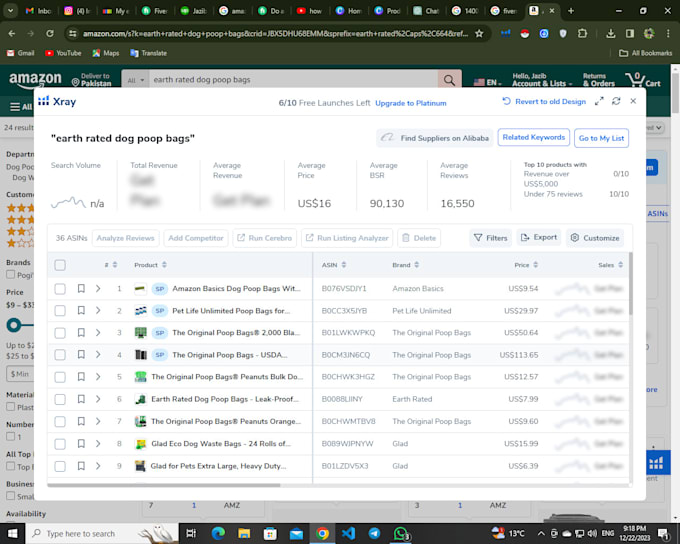Check the Amazon Basics Dog Poop Bags row
Viewport: 680px width, 544px height.
pos(60,288)
